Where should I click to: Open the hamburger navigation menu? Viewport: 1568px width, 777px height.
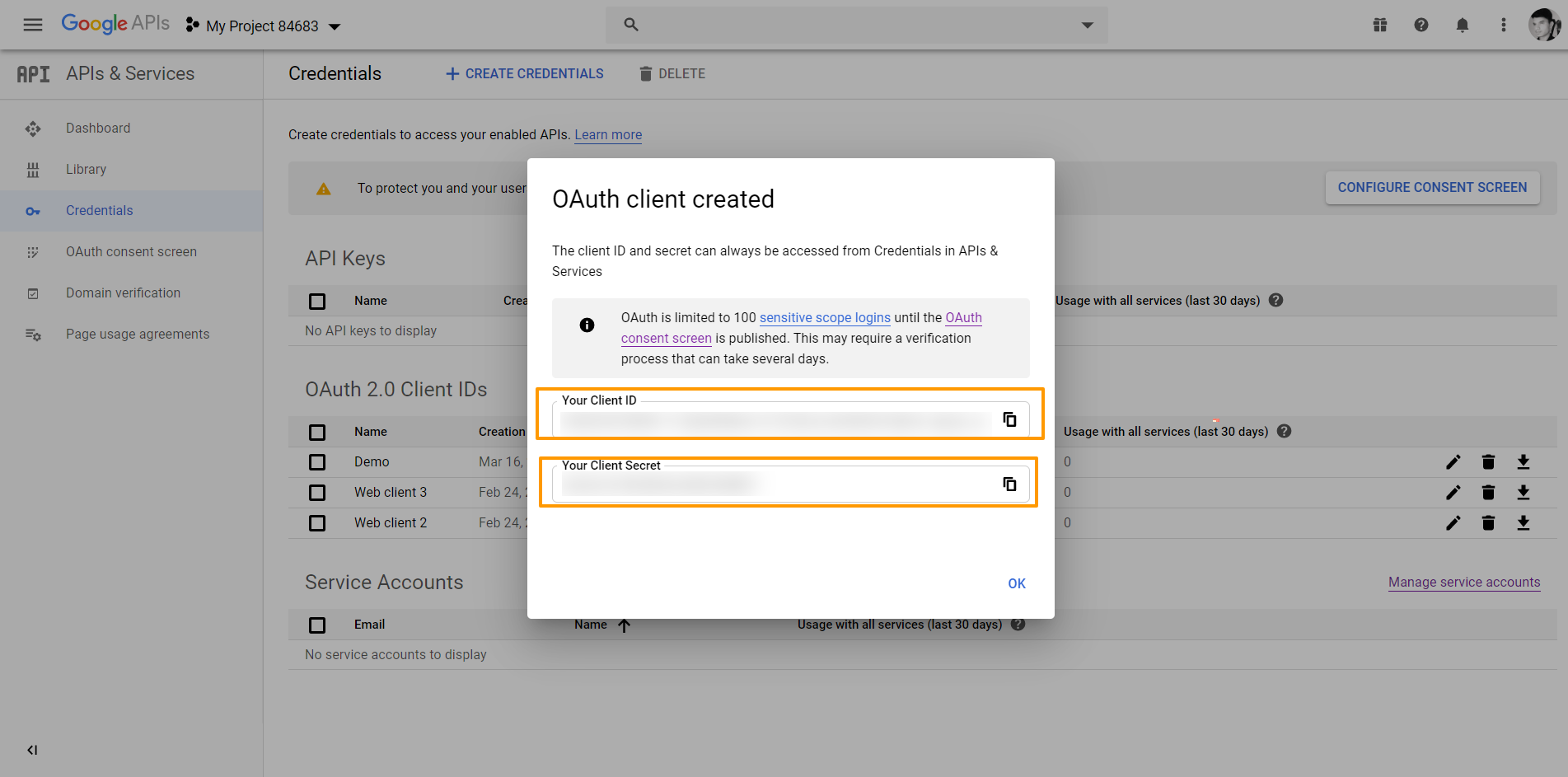click(33, 25)
